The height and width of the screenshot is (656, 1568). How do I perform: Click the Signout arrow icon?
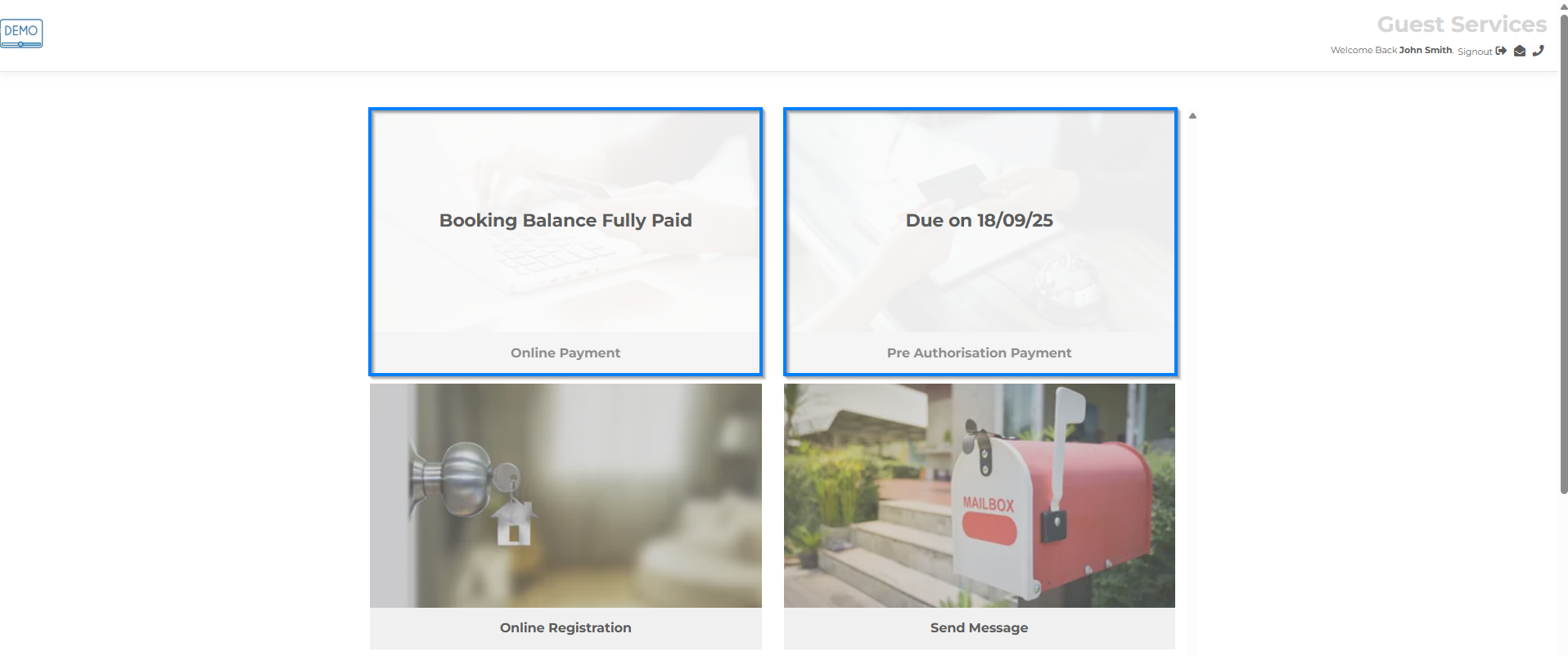coord(1501,51)
